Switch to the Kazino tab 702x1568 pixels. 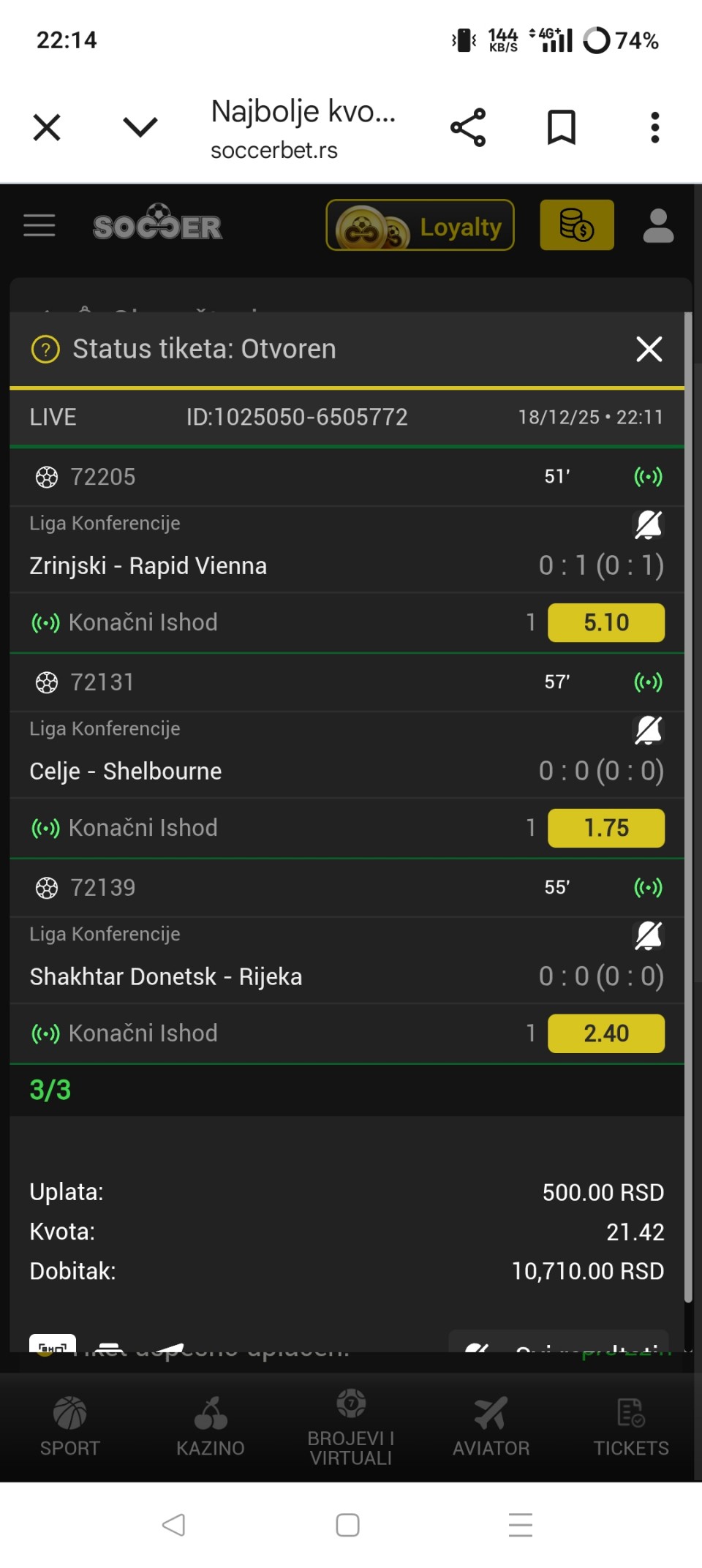[211, 1428]
